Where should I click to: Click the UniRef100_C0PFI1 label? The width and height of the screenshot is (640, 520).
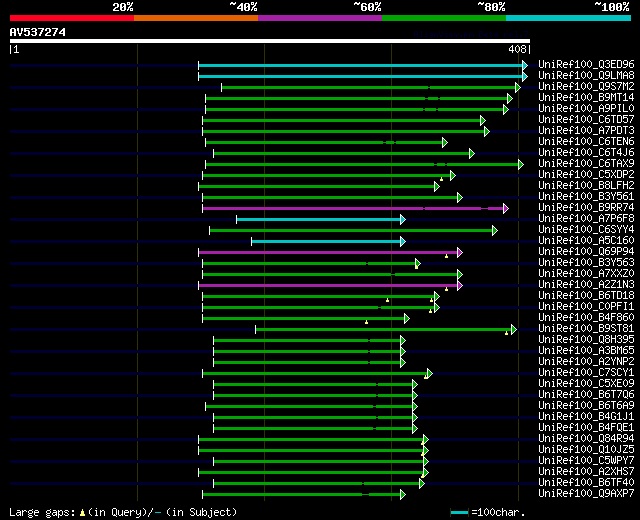coord(586,307)
